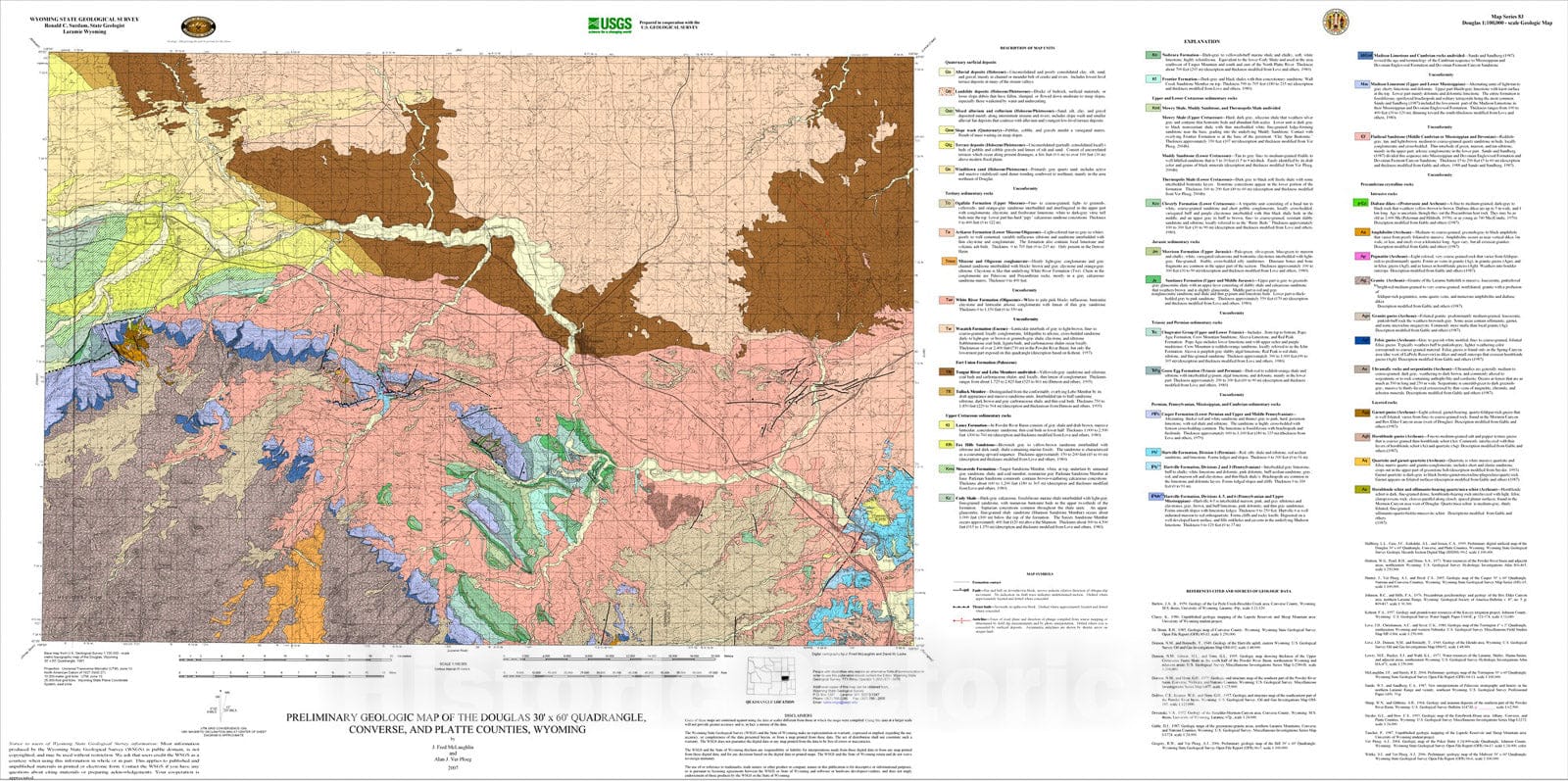Select the Tongue River and Lebo Members brown swatch
The width and height of the screenshot is (1568, 781).
[x=948, y=371]
